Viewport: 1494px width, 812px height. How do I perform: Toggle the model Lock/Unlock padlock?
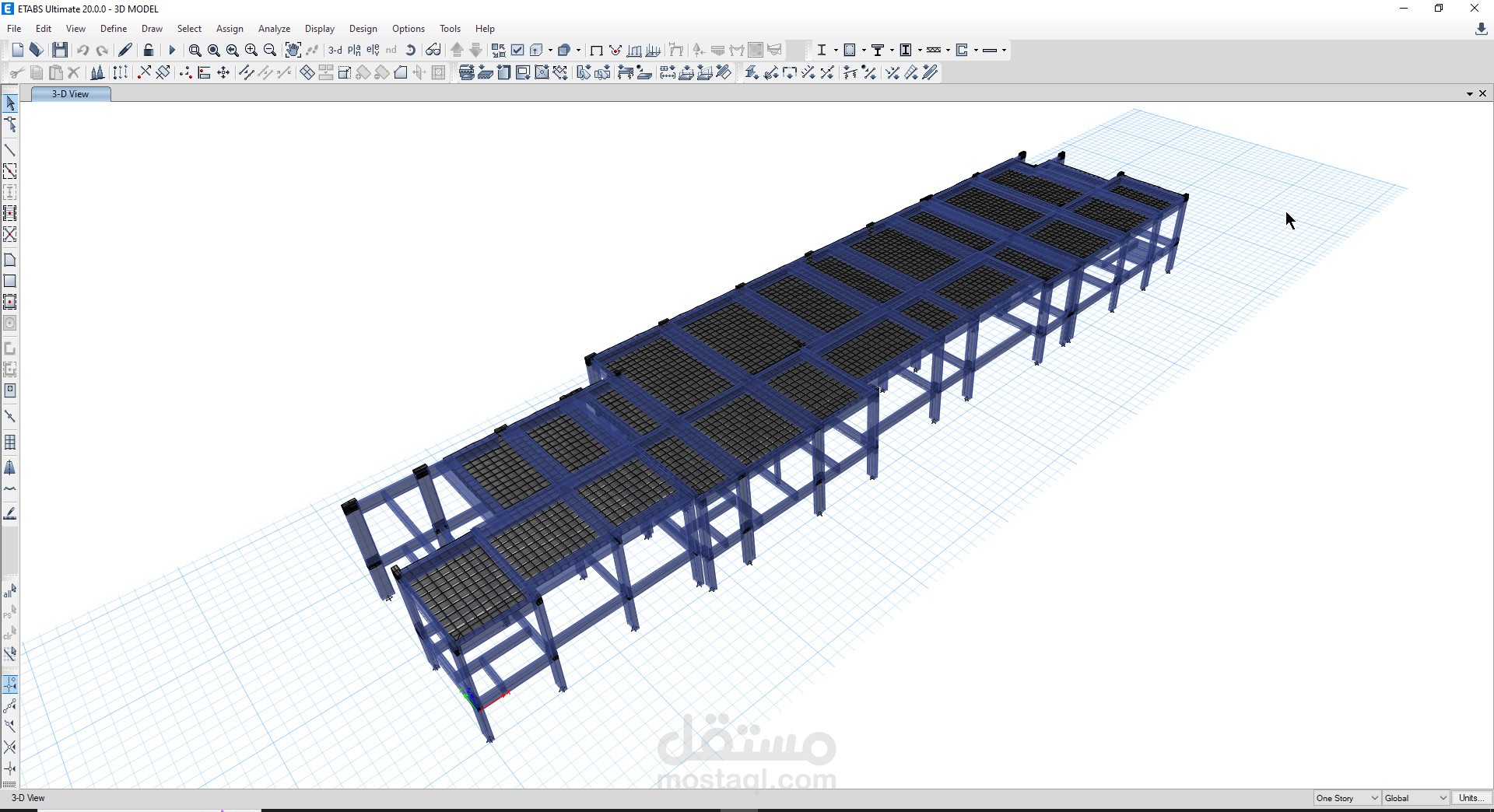149,50
